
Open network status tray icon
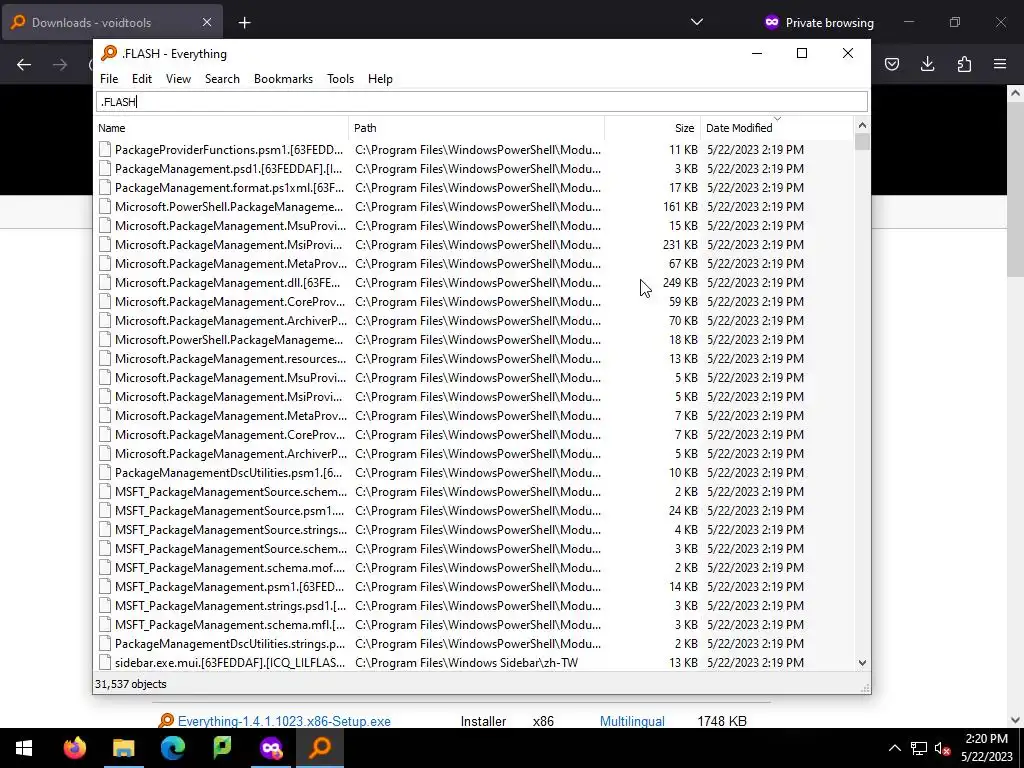click(919, 748)
